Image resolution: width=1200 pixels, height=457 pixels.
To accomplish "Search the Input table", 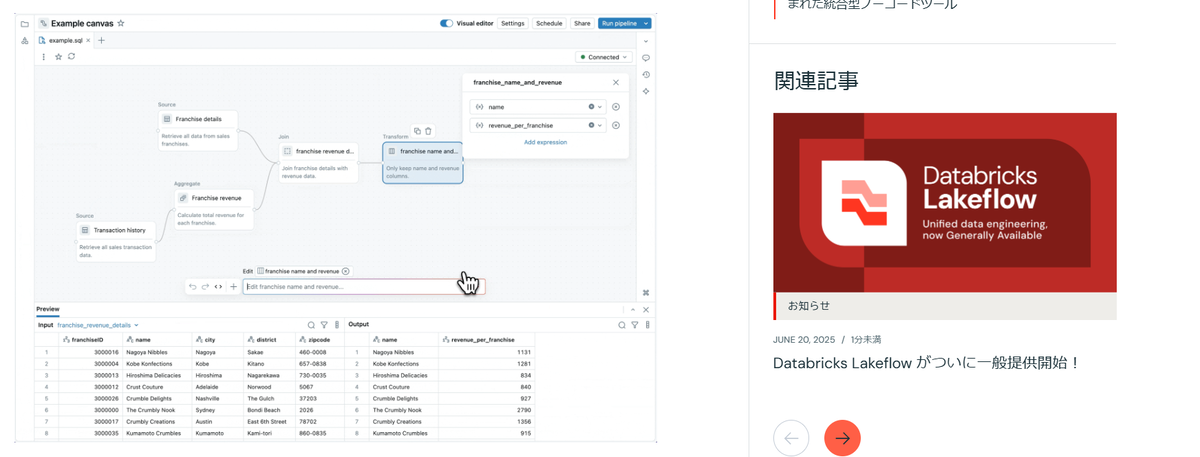I will coord(311,325).
